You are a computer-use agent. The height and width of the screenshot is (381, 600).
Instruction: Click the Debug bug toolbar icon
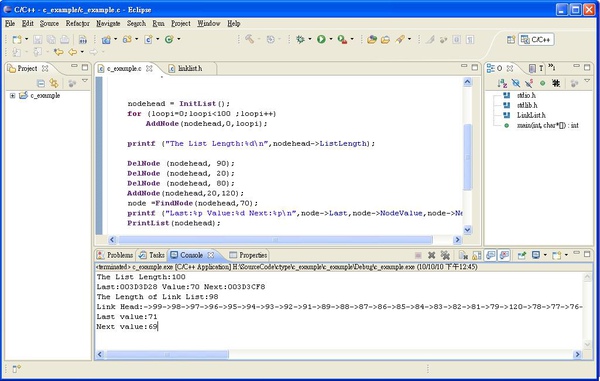tap(300, 39)
